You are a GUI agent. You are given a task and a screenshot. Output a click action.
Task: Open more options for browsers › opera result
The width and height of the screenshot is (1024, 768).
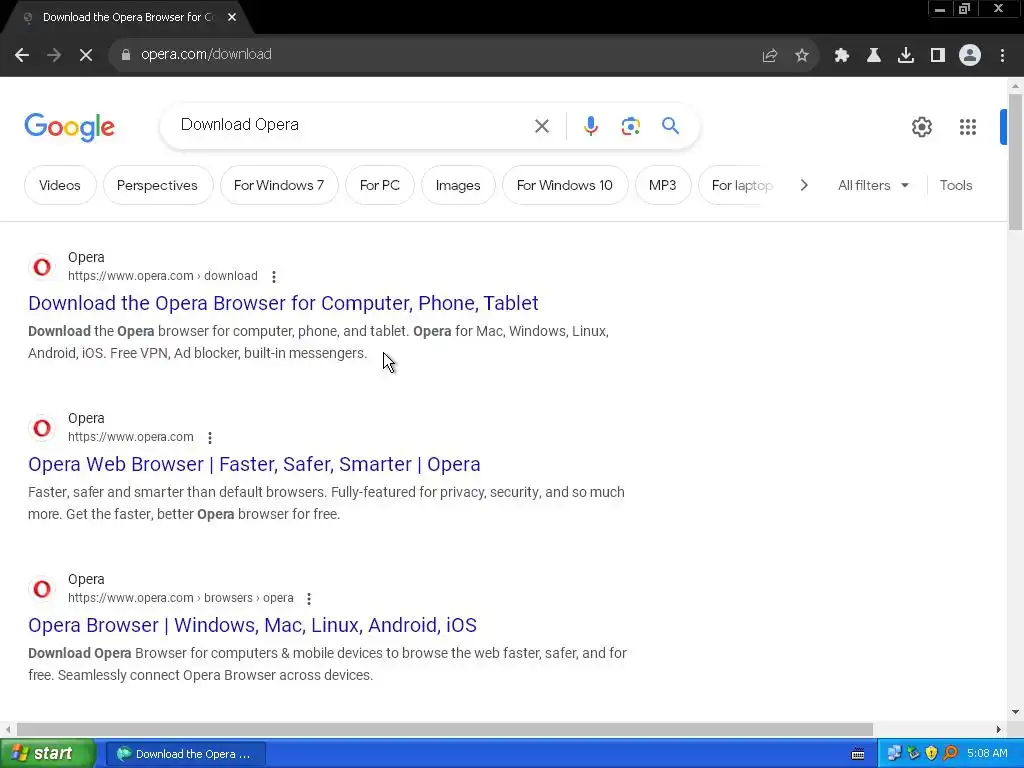309,599
